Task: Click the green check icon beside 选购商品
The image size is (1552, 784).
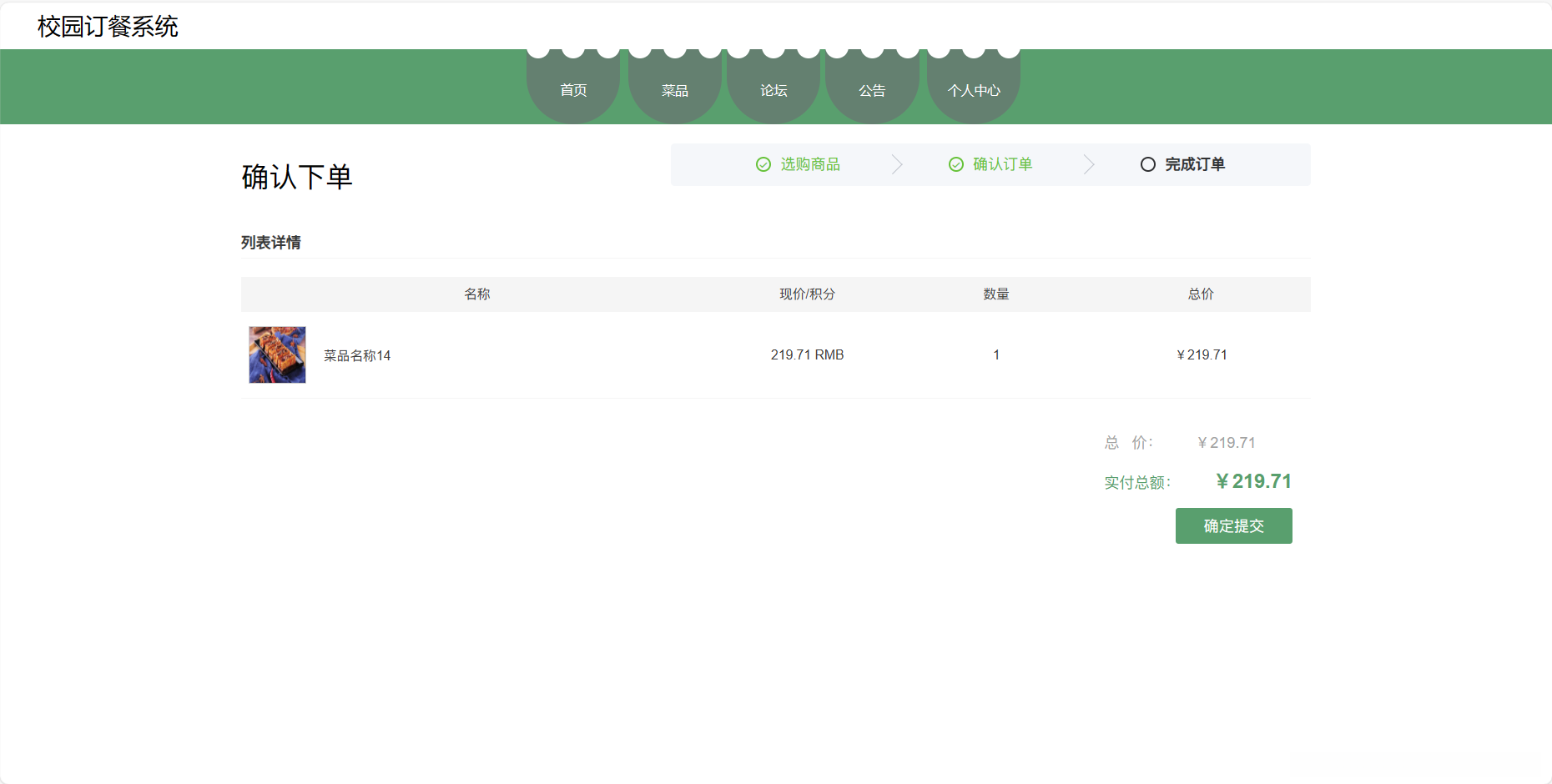Action: point(763,164)
